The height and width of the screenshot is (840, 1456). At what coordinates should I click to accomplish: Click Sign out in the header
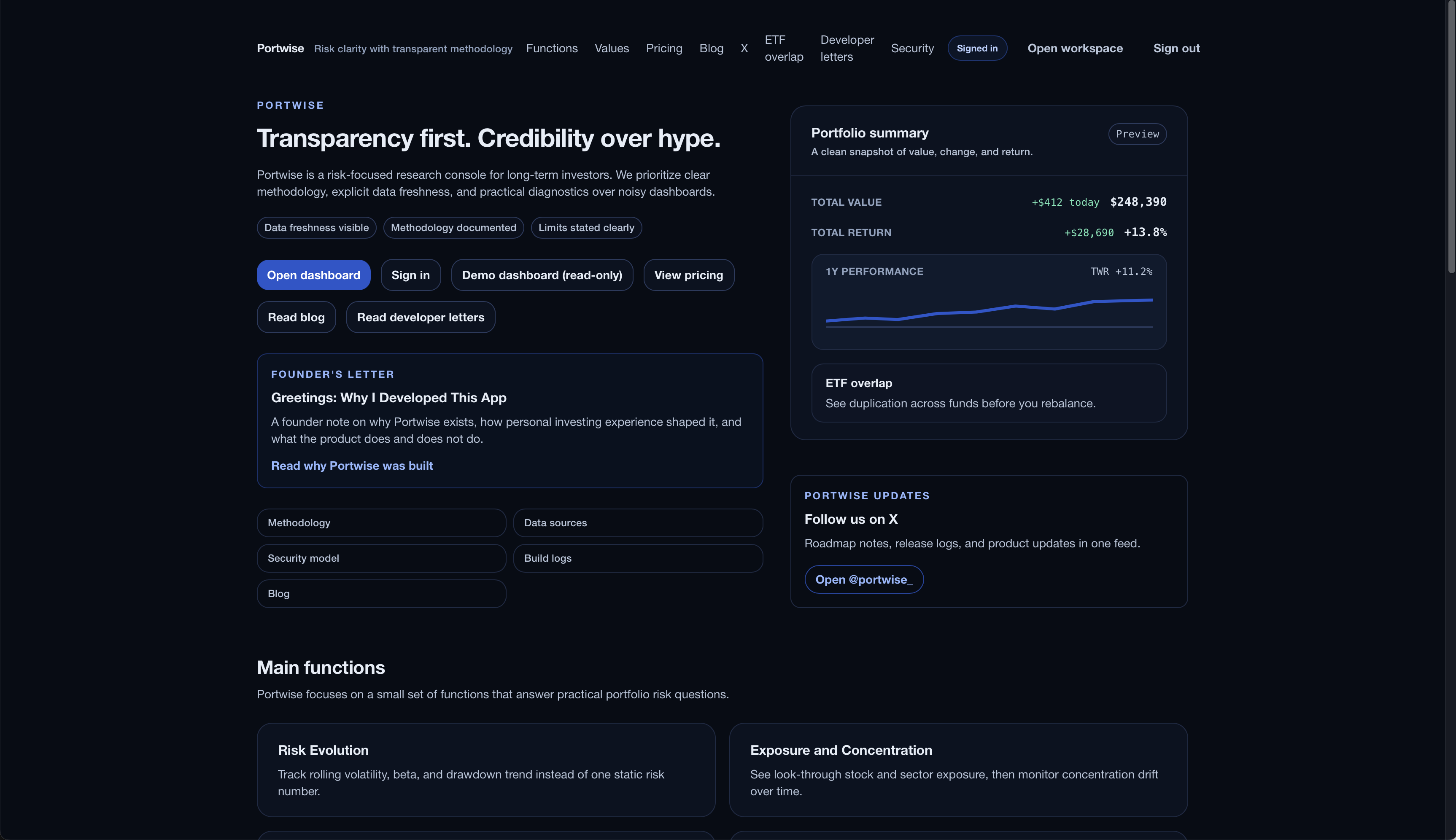[1176, 48]
